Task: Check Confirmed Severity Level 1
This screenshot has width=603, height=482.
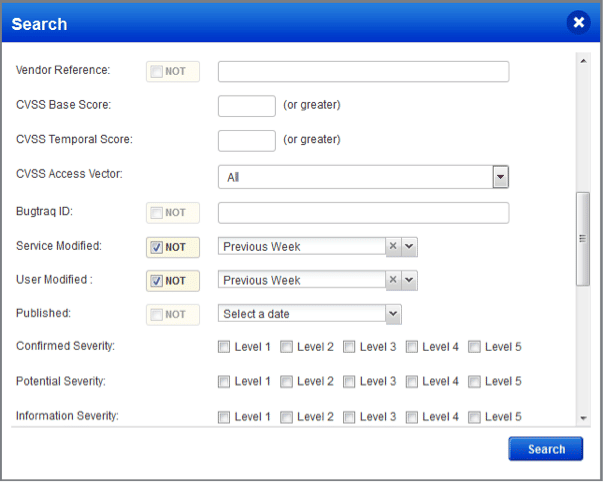Action: [x=223, y=347]
